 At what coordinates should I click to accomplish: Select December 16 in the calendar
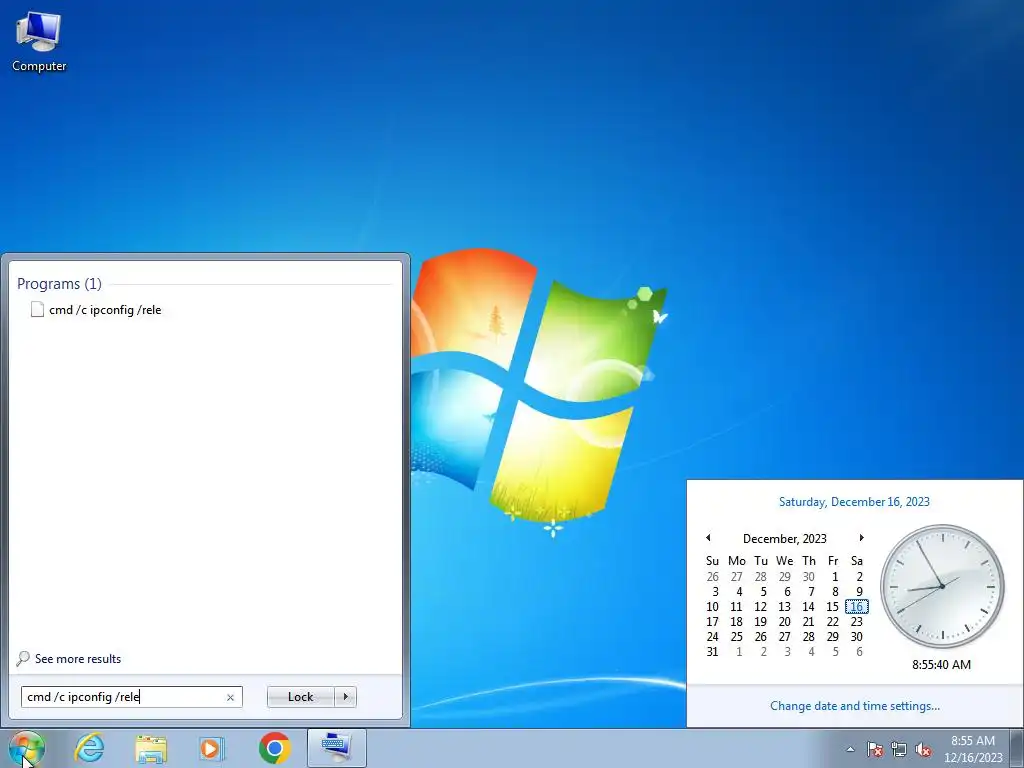click(857, 607)
